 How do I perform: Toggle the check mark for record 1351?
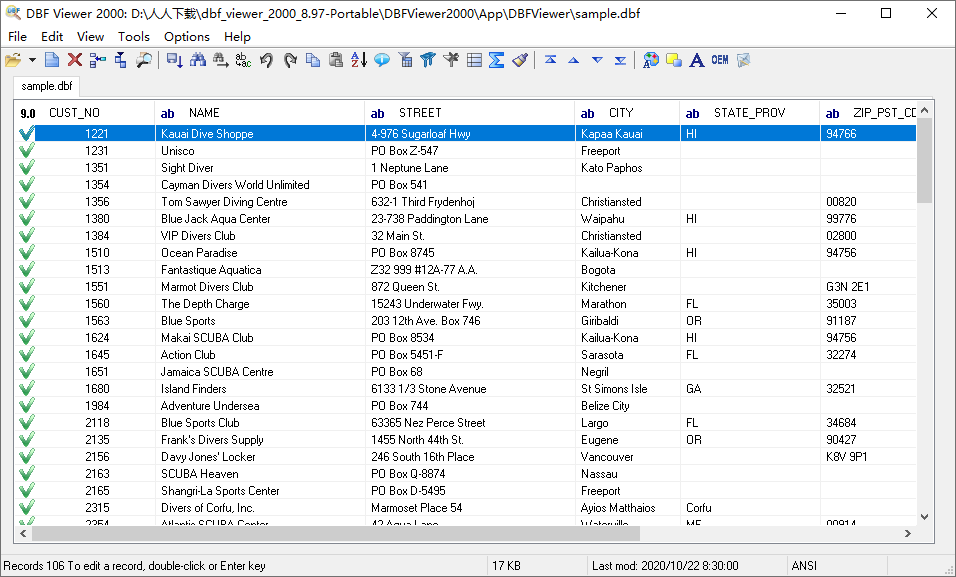pyautogui.click(x=26, y=167)
